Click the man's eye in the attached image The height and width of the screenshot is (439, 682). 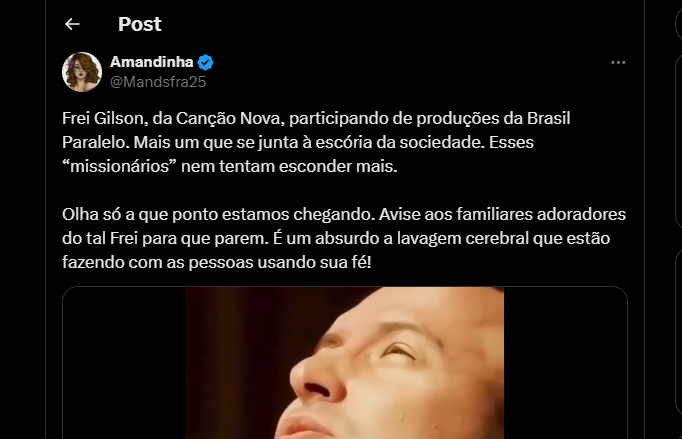[x=398, y=351]
